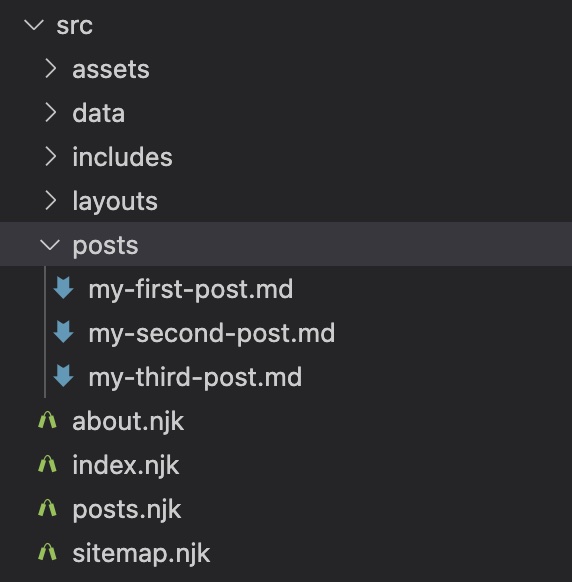572x582 pixels.
Task: Open my-second-post.md file
Action: pos(212,333)
